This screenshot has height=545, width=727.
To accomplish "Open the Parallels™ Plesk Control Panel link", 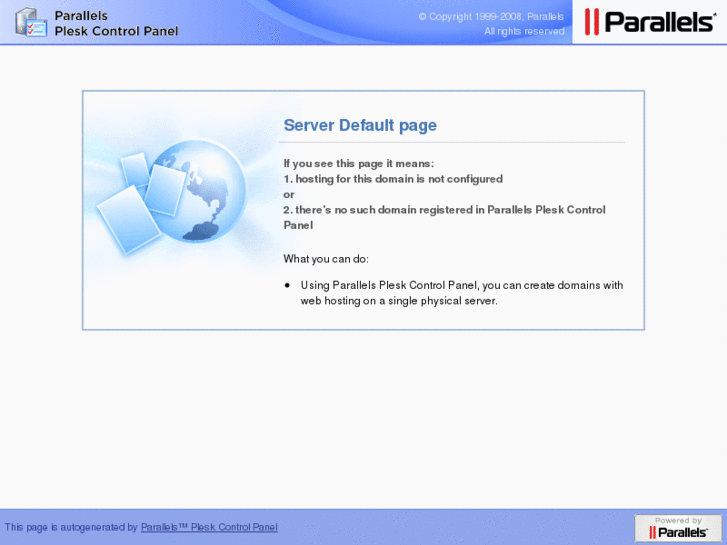I will point(209,527).
